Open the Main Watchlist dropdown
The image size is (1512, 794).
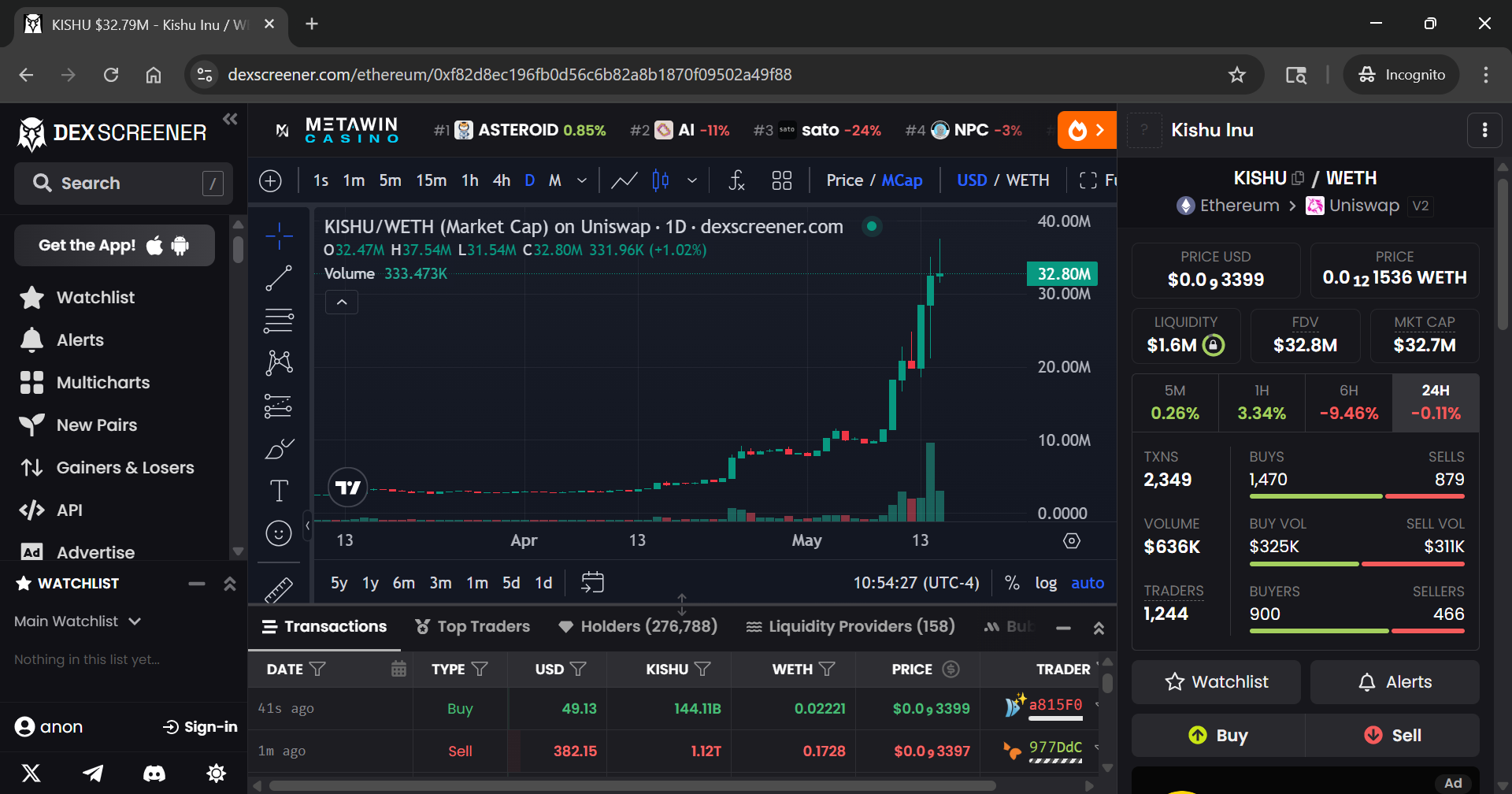click(x=78, y=621)
